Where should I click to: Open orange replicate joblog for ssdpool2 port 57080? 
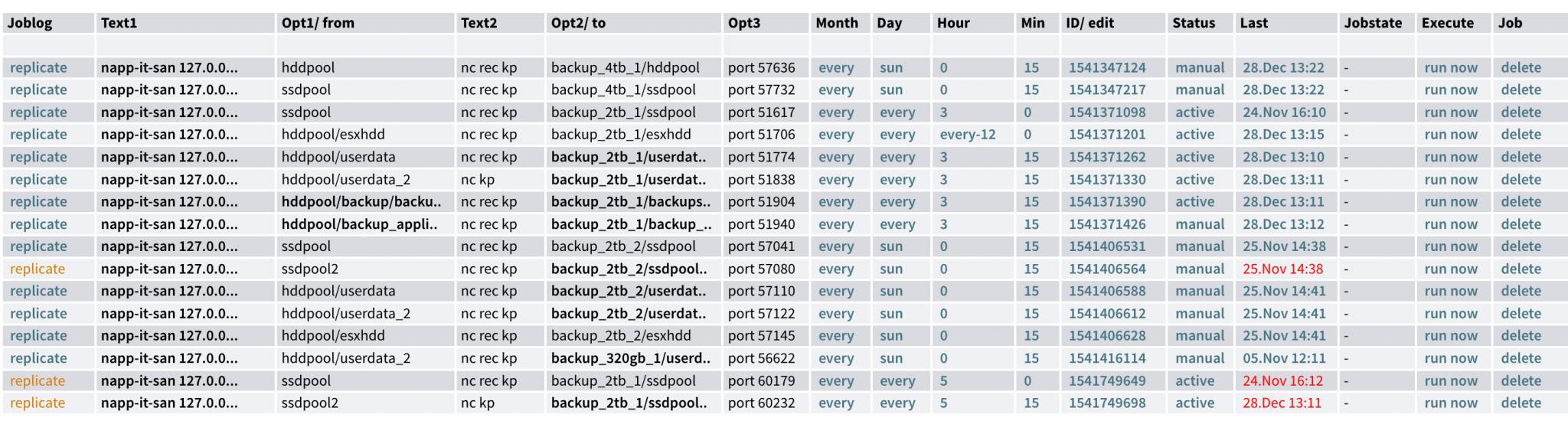[38, 269]
